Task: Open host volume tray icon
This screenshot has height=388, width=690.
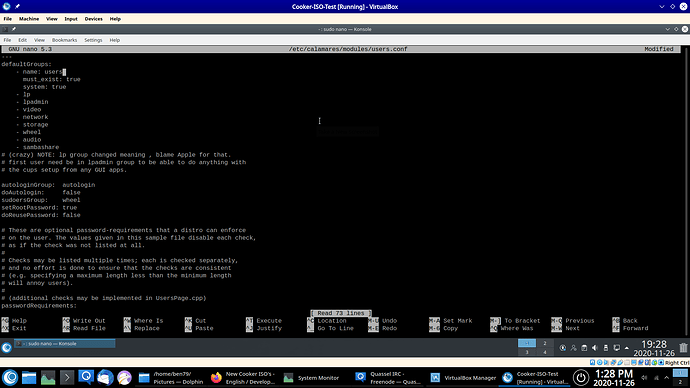Action: (644, 377)
